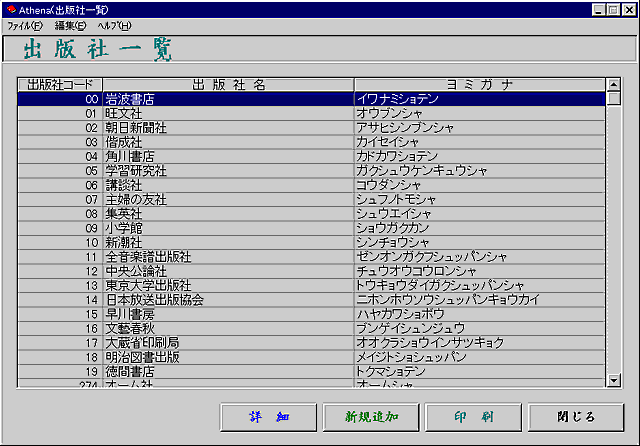This screenshot has height=446, width=640.
Task: Click the reading ハヤカワショボウ
Action: 400,314
